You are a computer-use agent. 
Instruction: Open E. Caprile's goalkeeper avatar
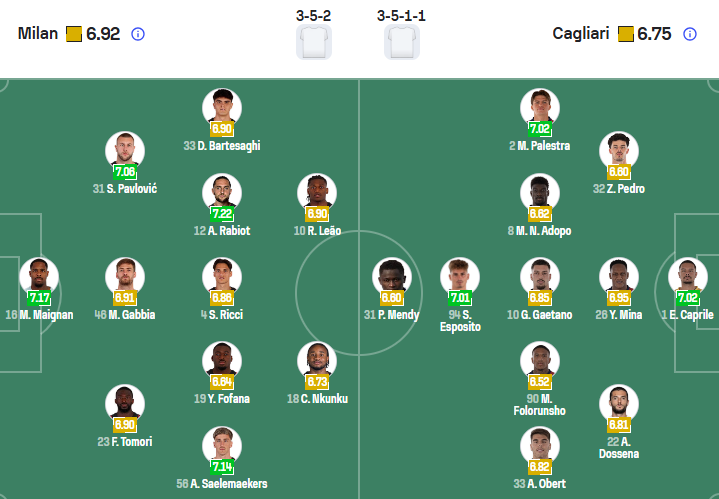coord(688,277)
